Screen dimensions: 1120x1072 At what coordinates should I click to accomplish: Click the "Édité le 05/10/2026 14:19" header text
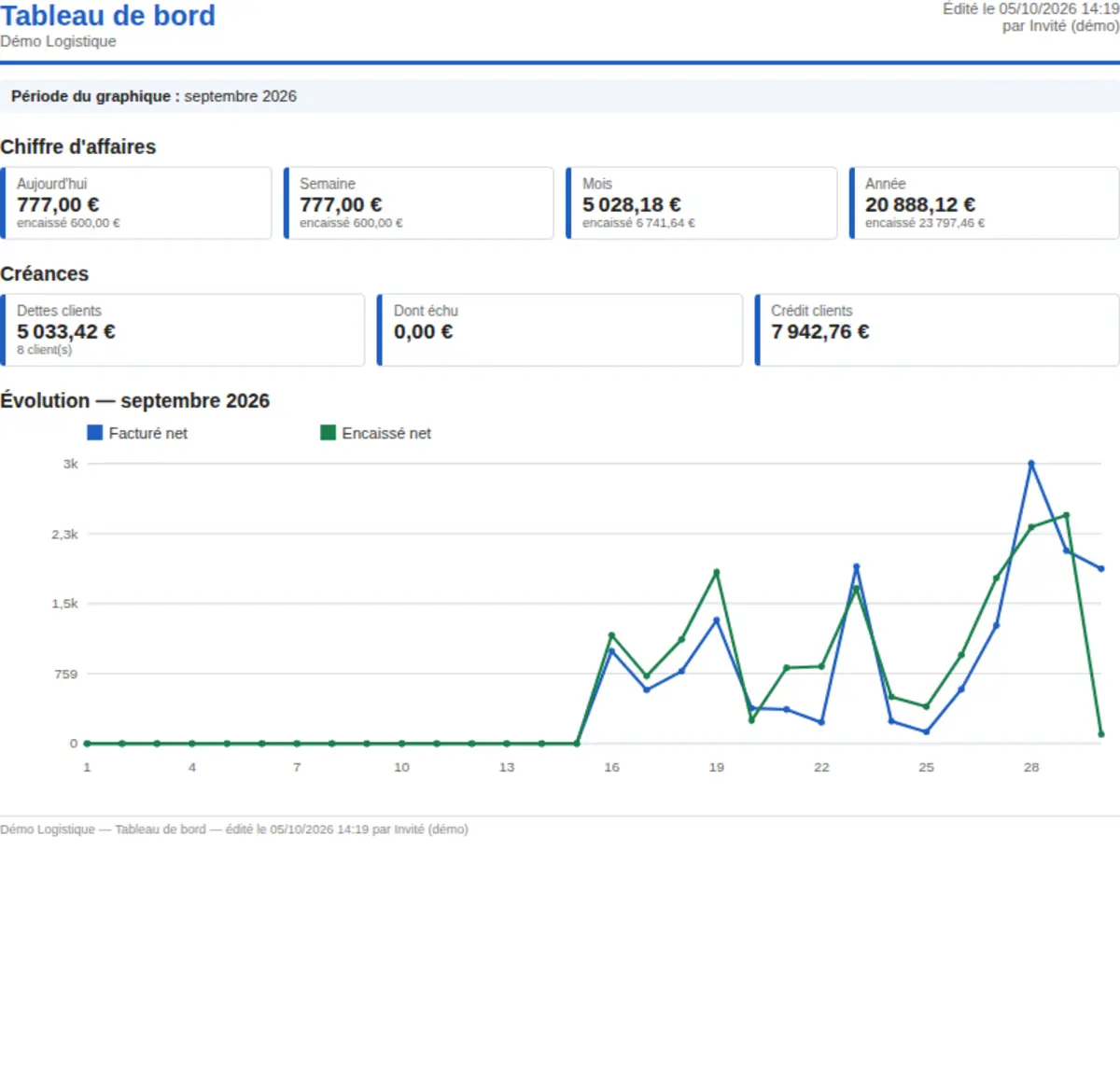(1030, 8)
